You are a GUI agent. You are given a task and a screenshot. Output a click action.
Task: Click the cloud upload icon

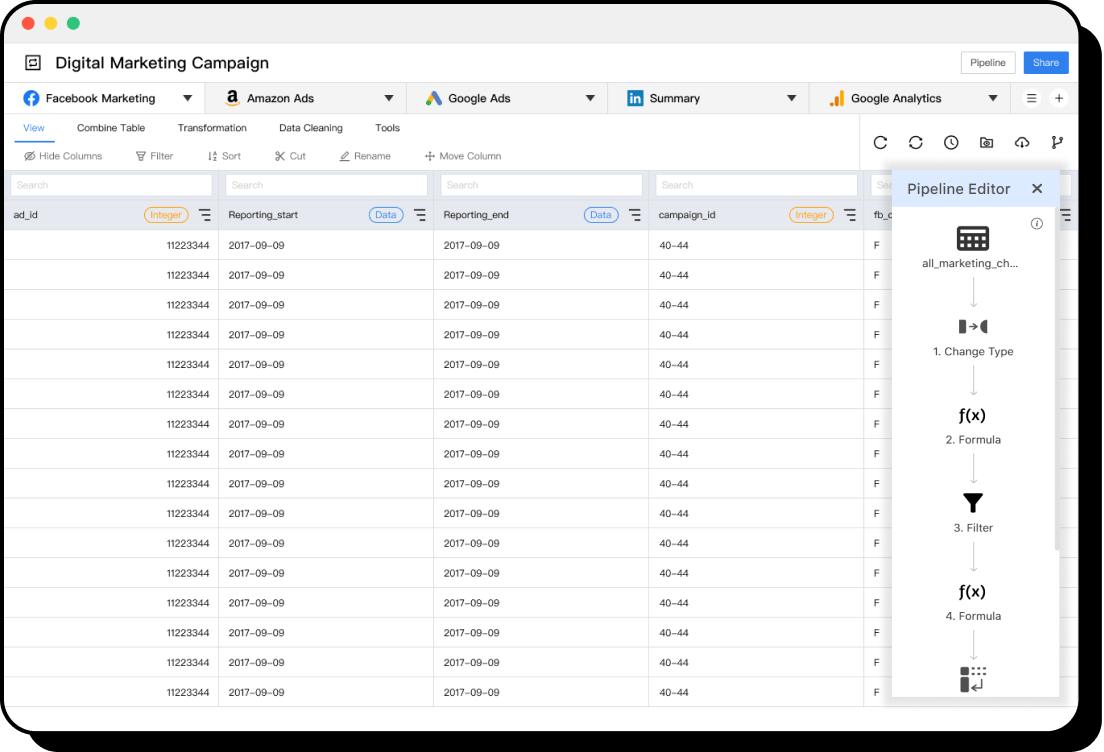pos(1021,143)
